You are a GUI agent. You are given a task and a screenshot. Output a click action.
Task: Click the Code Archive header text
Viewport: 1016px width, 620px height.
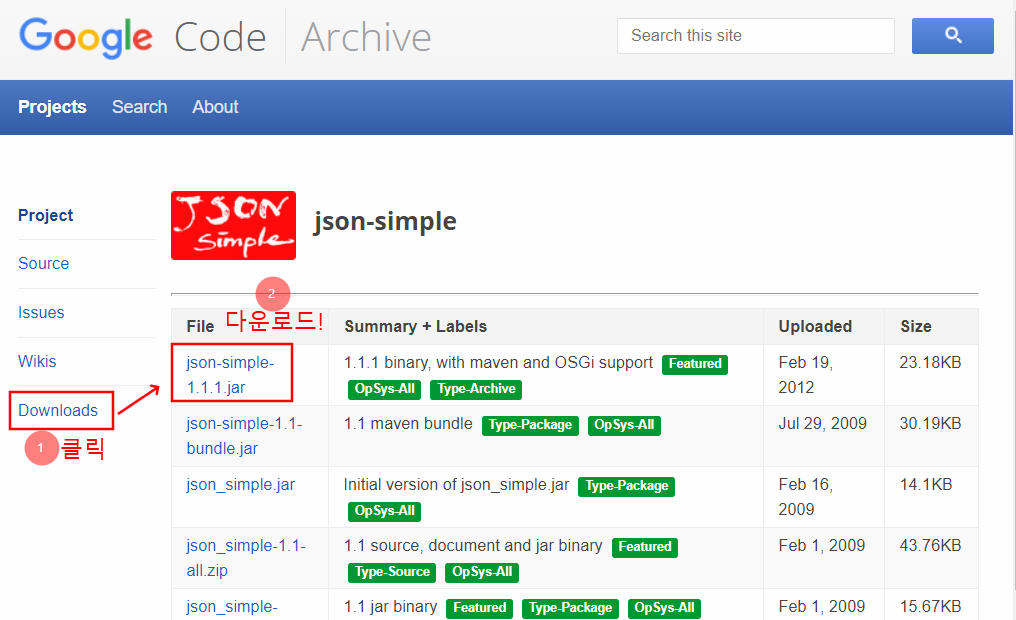[303, 37]
